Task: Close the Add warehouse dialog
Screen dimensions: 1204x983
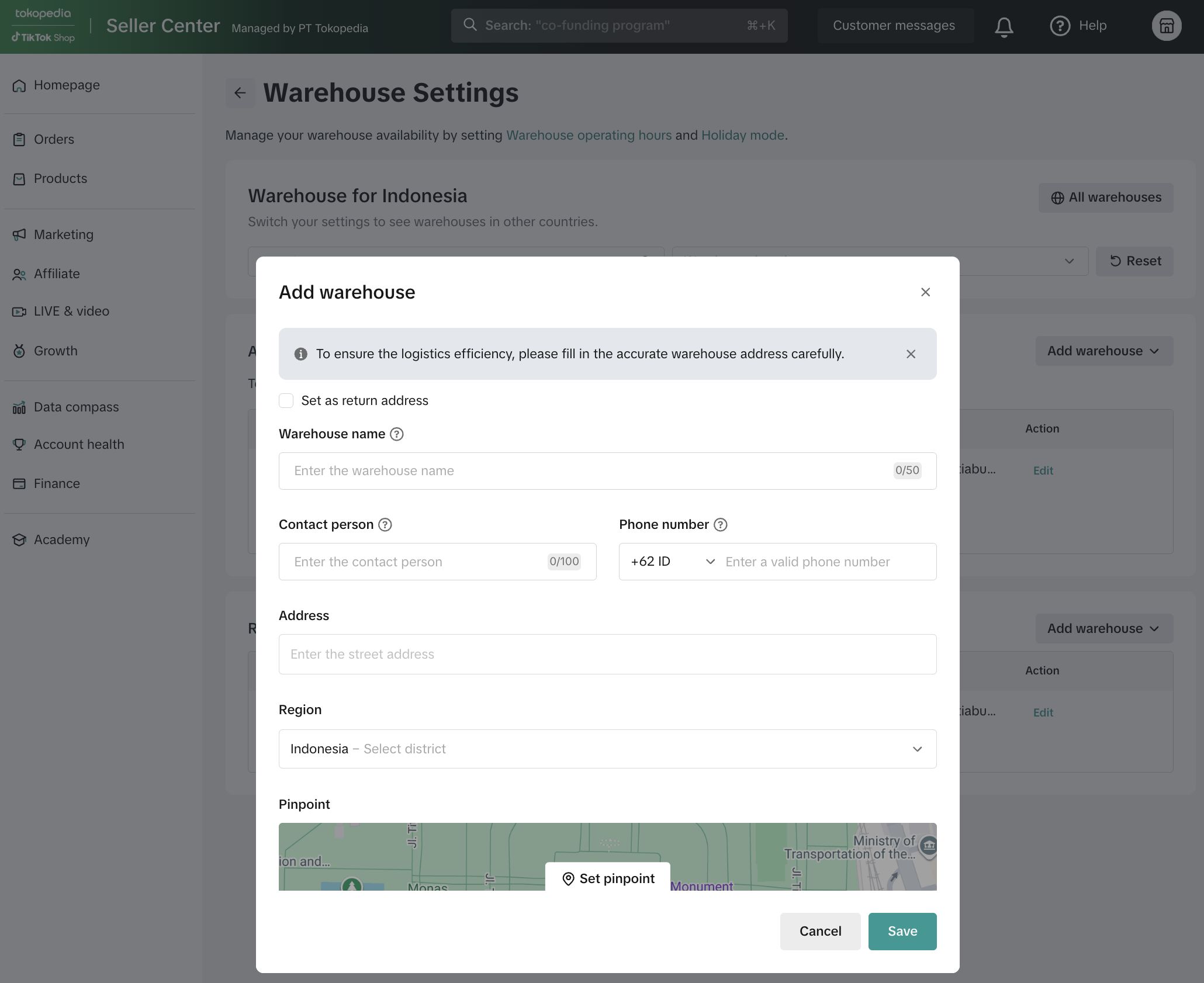Action: pyautogui.click(x=925, y=292)
